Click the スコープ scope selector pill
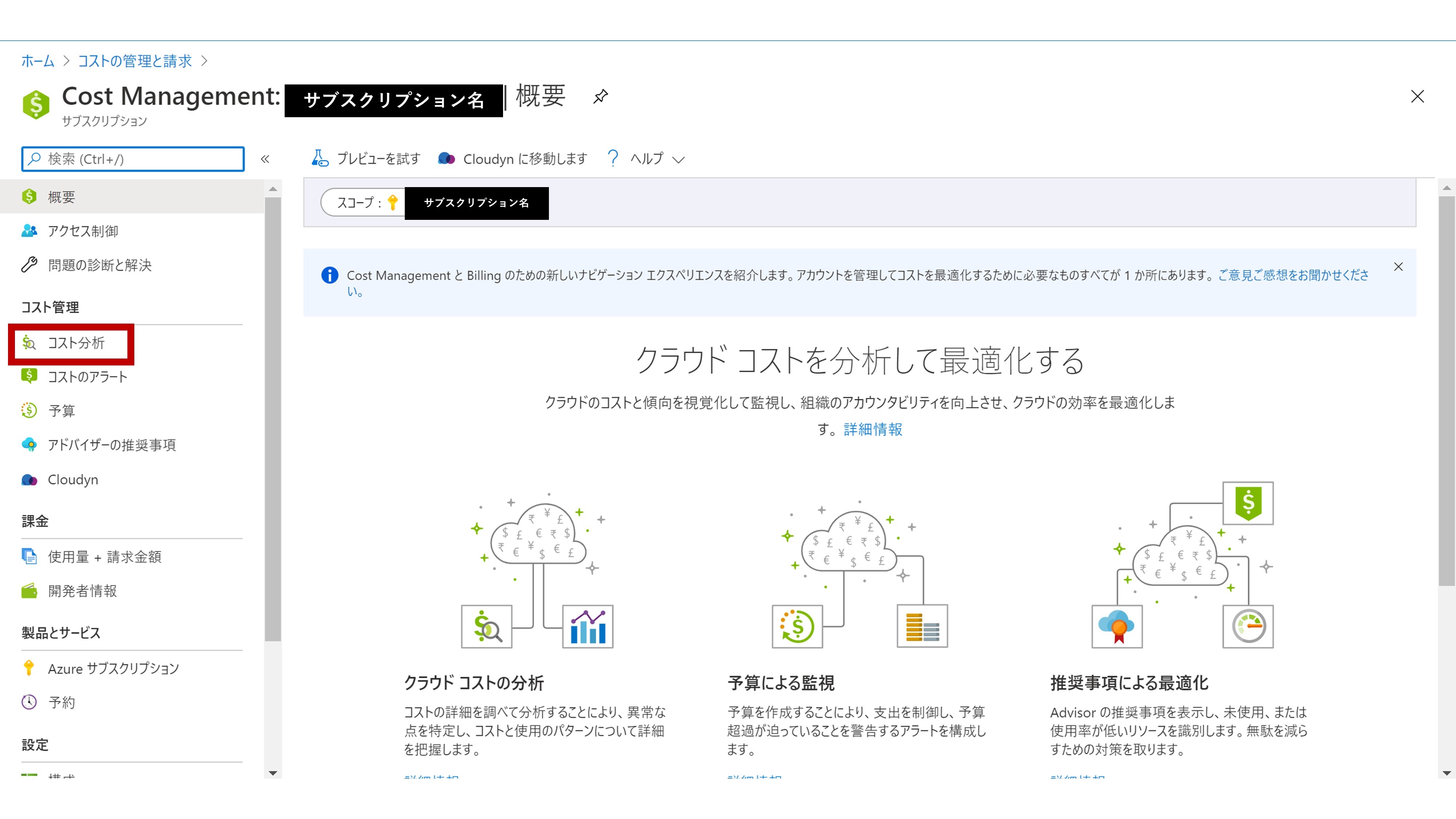Viewport: 1456px width, 819px height. click(x=362, y=202)
